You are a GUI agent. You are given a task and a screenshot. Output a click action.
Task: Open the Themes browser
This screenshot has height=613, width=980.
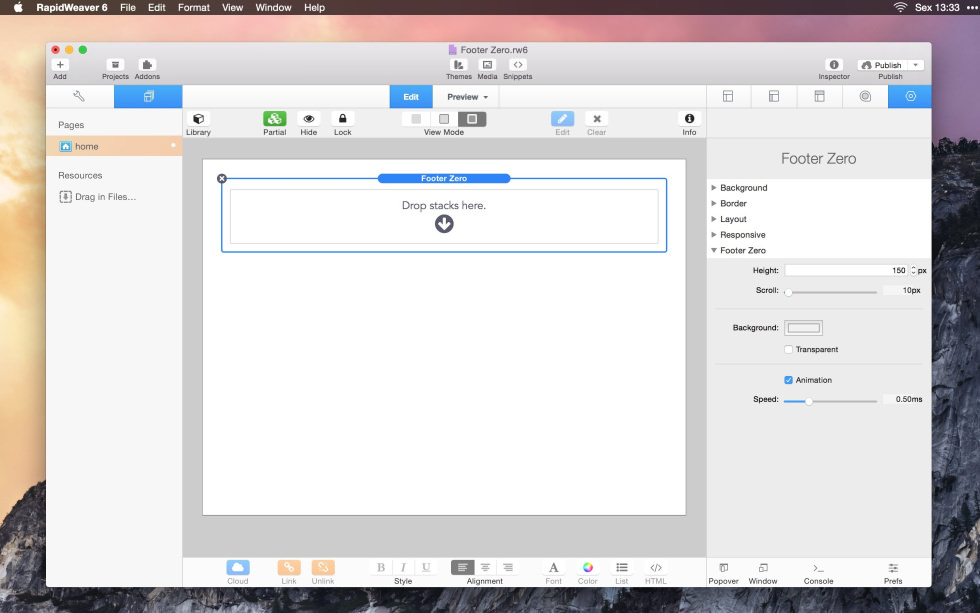point(459,65)
